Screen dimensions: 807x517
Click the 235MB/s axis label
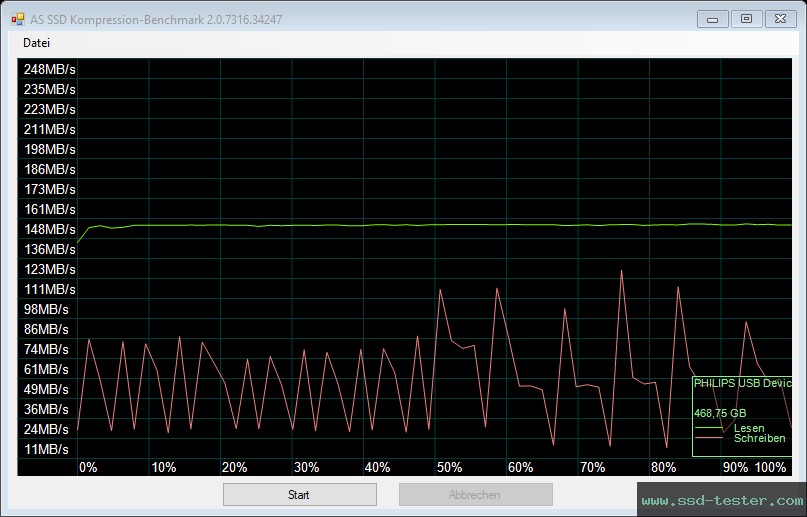49,89
